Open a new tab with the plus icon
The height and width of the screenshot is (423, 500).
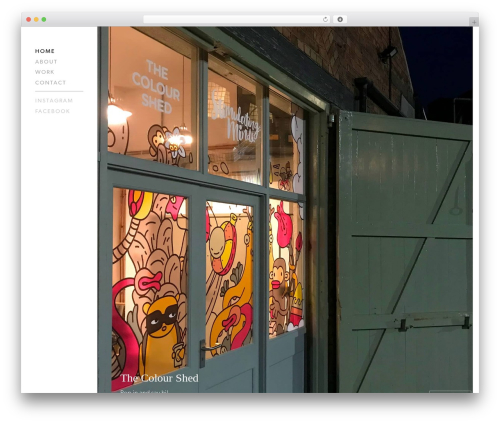[474, 22]
